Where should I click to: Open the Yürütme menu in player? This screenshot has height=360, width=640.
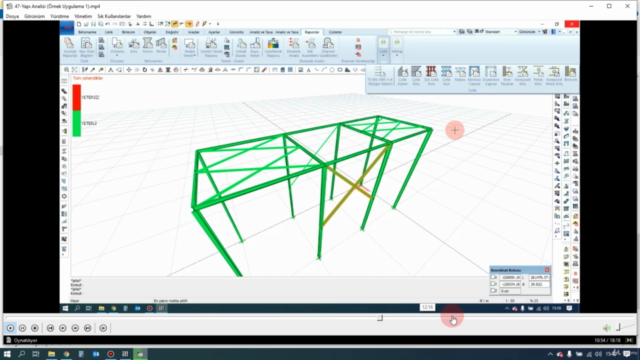pos(59,16)
